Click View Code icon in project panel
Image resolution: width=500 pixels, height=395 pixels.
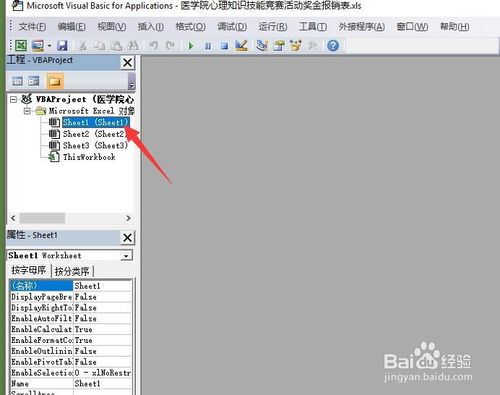pos(17,81)
